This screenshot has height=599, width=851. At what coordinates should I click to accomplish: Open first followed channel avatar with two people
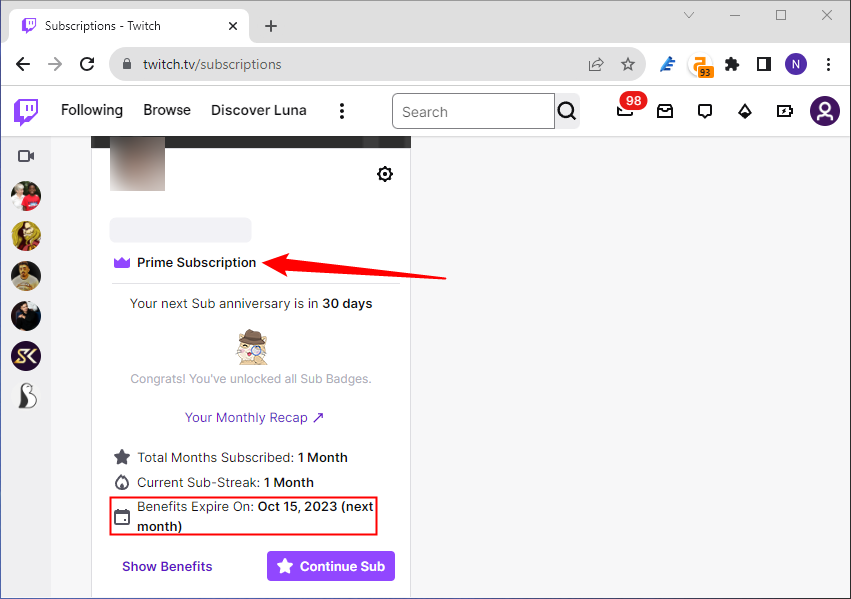click(26, 196)
